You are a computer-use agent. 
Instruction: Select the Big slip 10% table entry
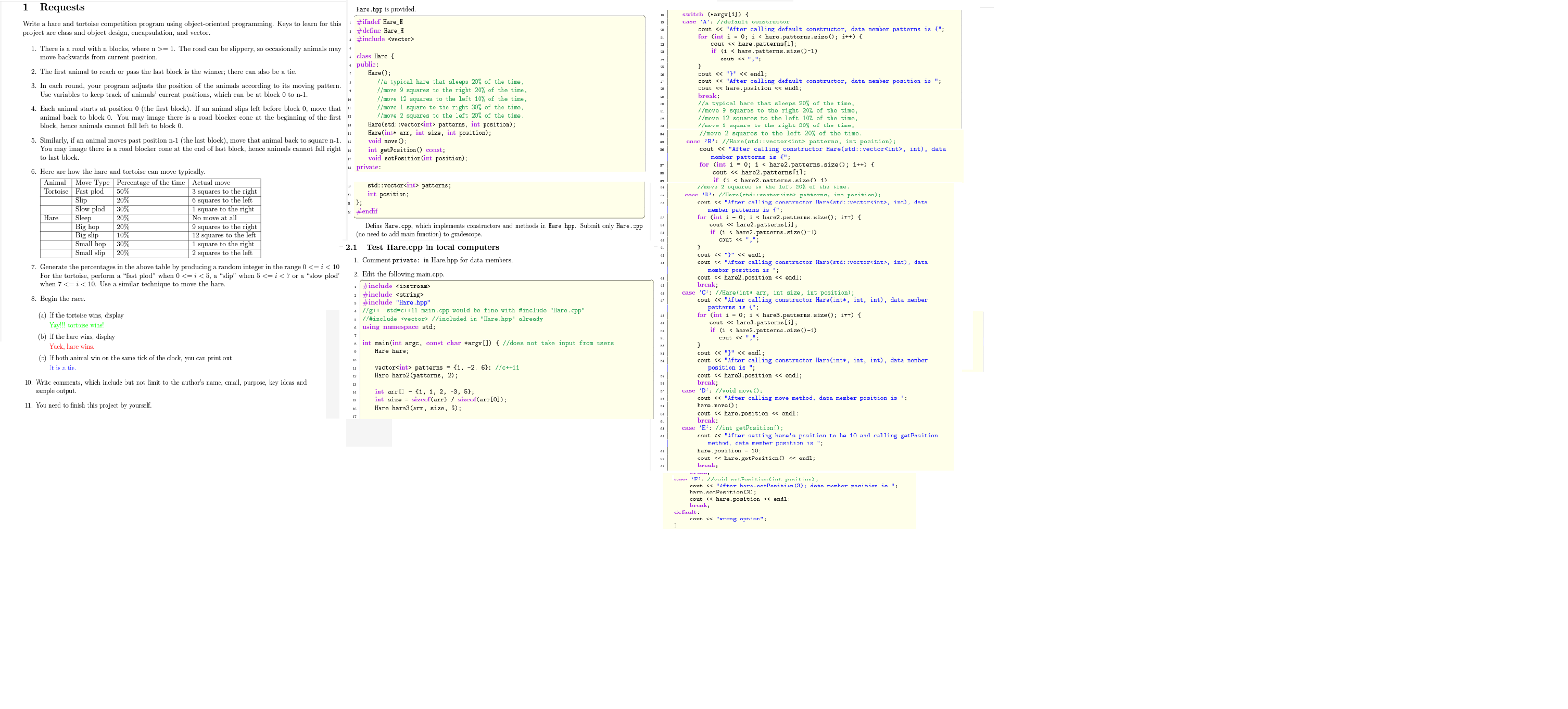[x=86, y=235]
